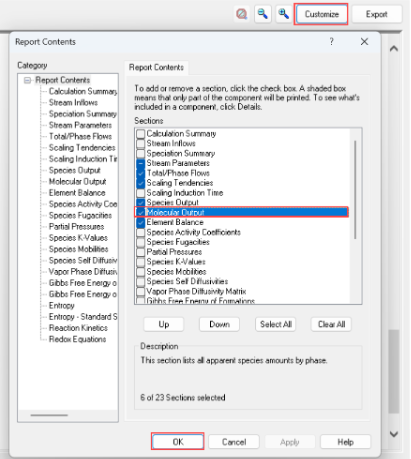Click the Sections list vertical scrollbar

355,189
